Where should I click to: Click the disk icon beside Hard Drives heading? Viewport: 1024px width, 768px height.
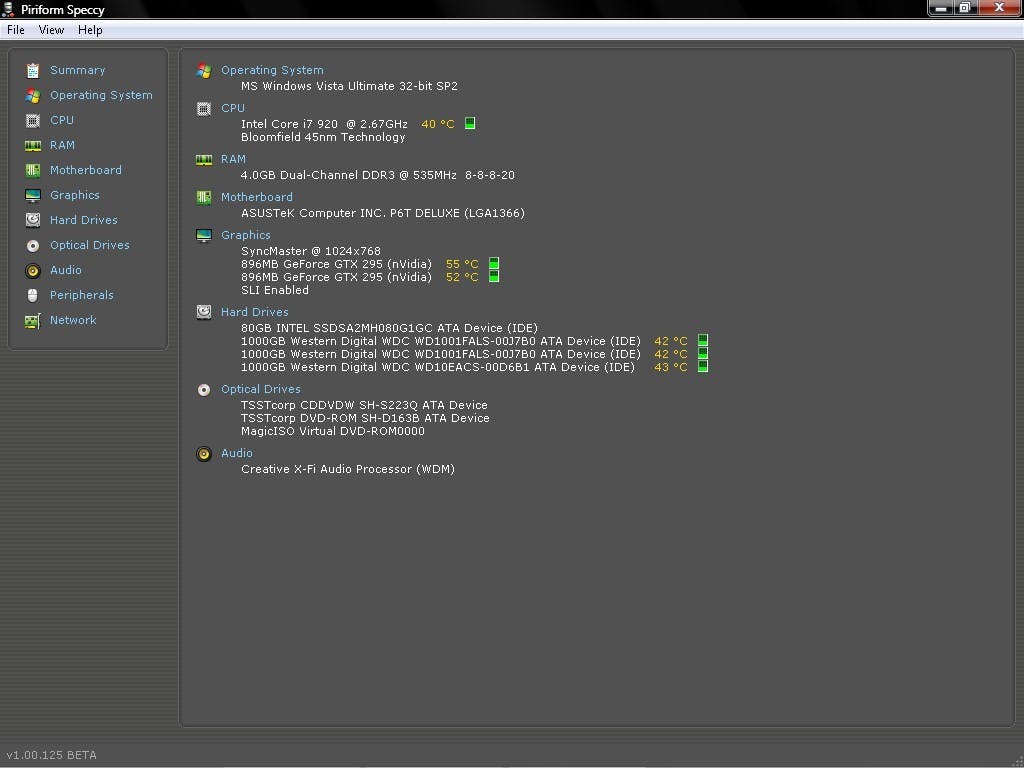click(204, 312)
